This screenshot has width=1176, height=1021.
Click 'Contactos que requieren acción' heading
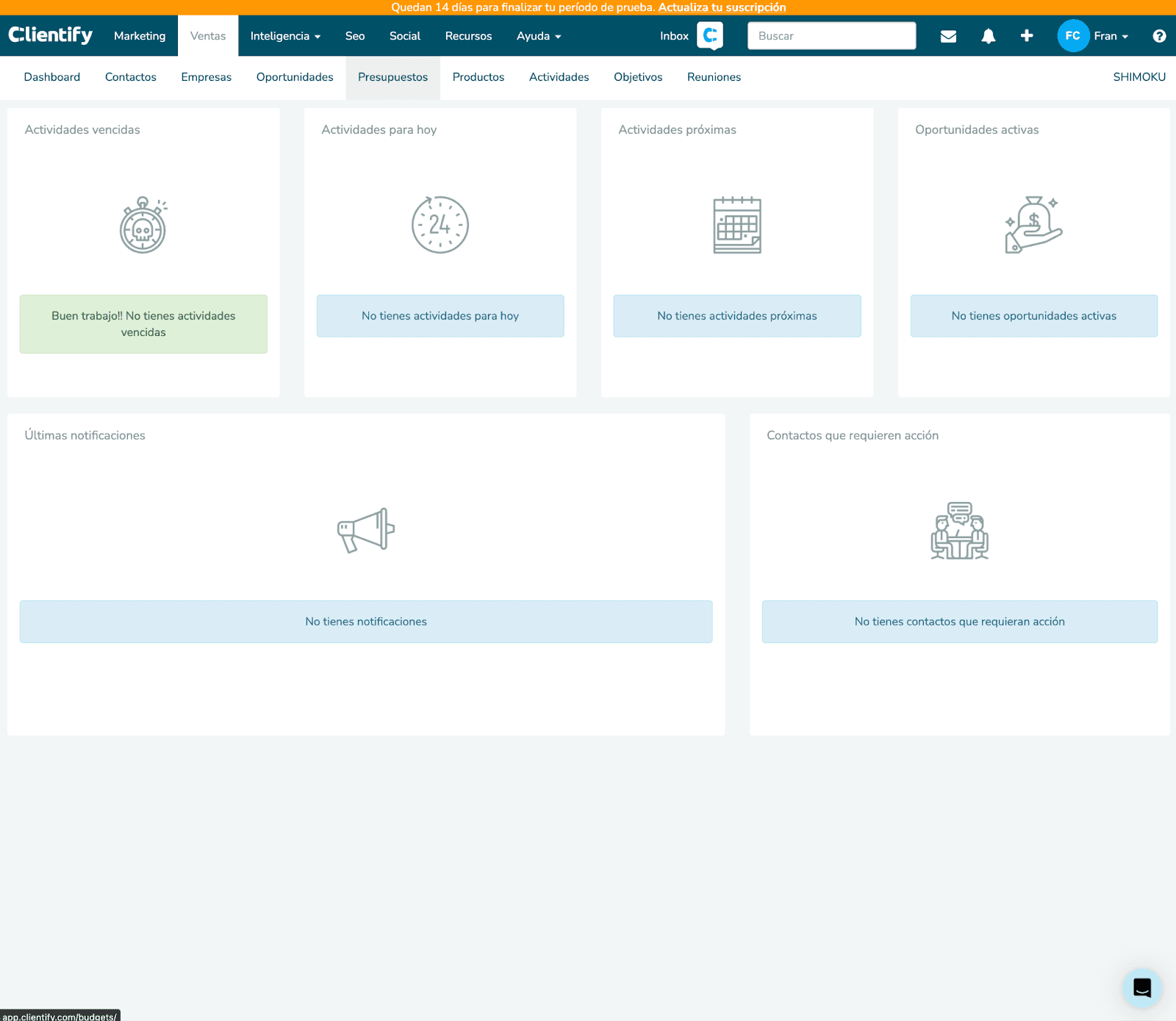click(x=853, y=435)
